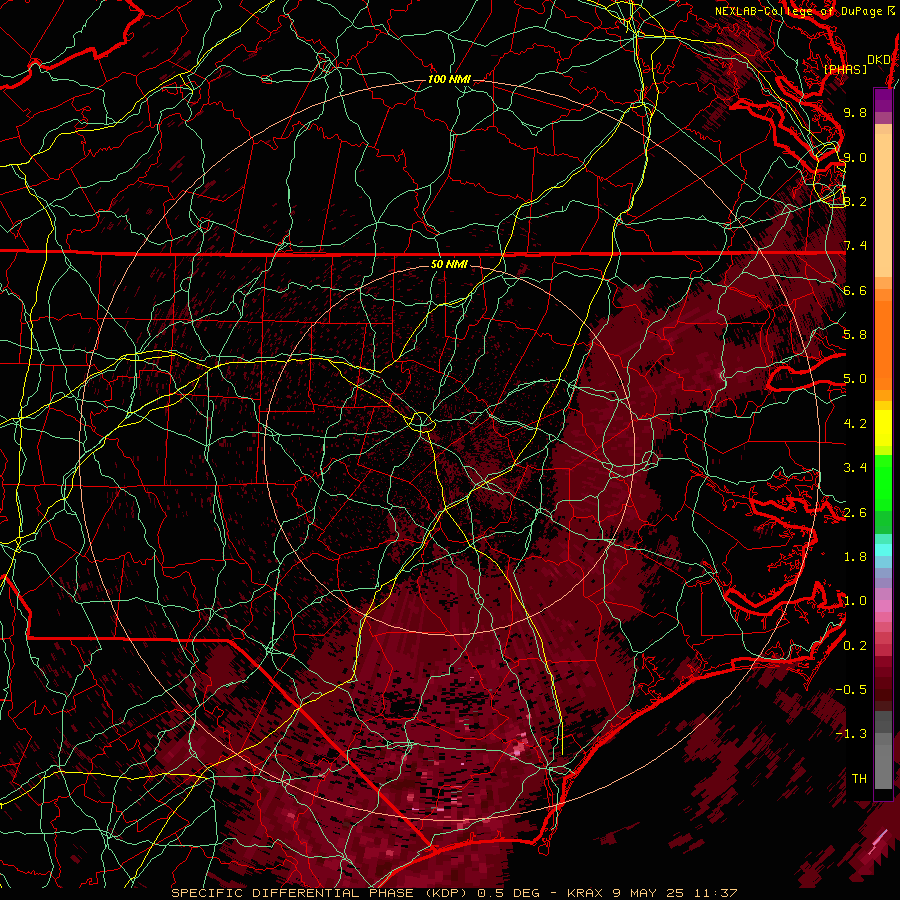Pick the peach swatch in the color bar
The height and width of the screenshot is (900, 900).
(883, 204)
